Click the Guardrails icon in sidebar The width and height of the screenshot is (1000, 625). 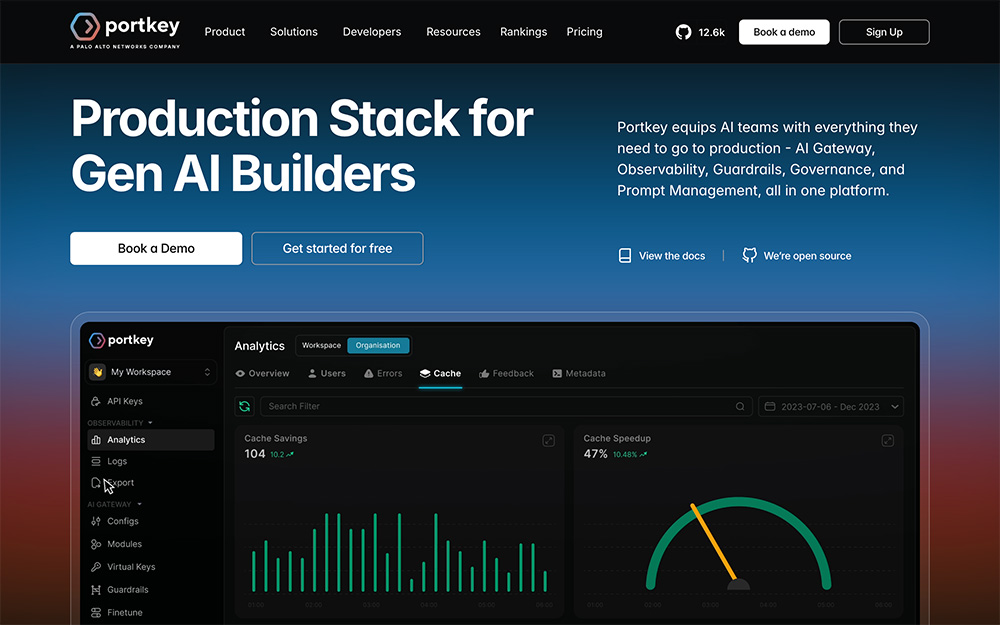(x=96, y=589)
